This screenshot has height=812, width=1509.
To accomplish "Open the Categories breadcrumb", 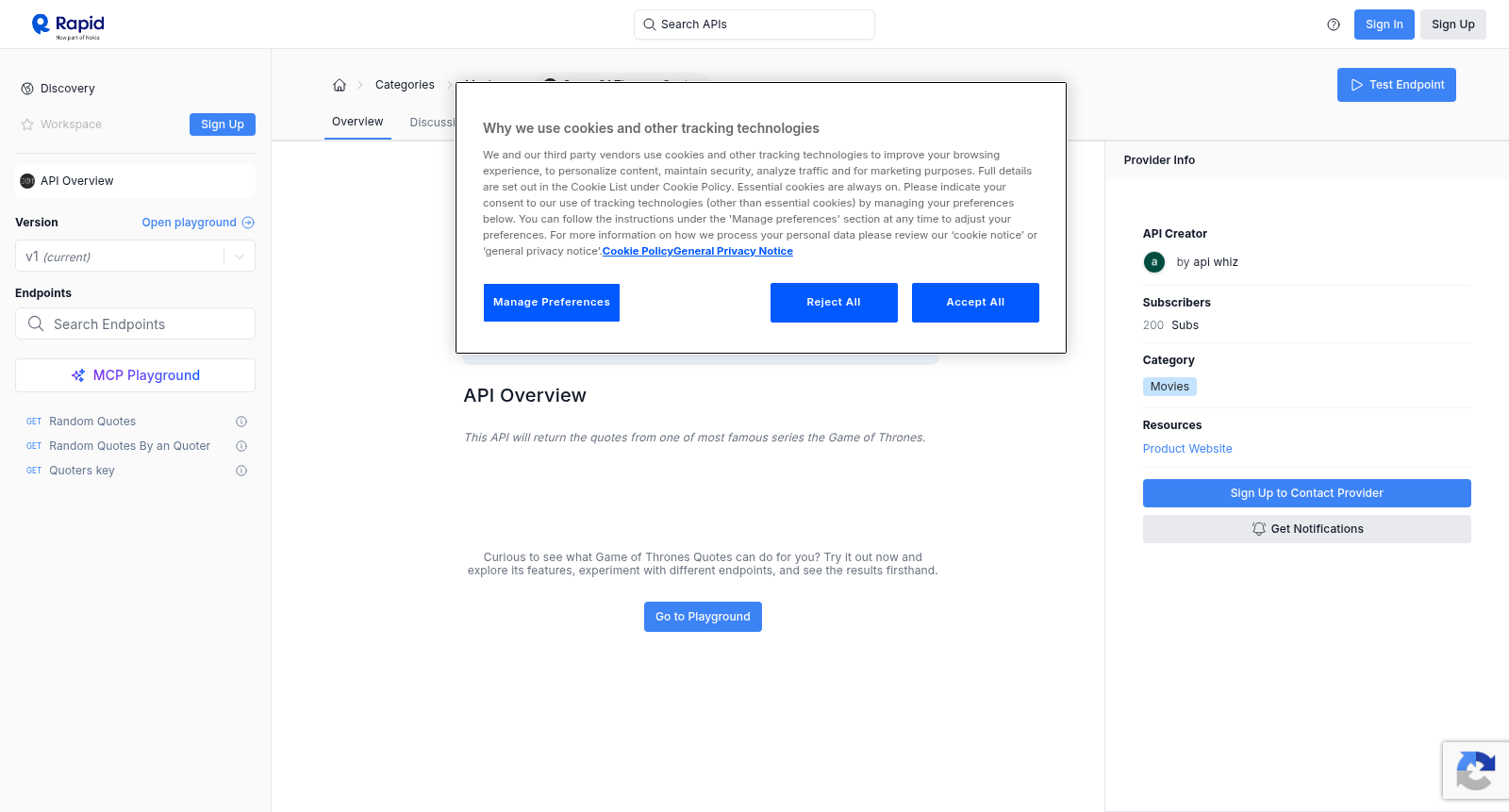I will pos(405,85).
